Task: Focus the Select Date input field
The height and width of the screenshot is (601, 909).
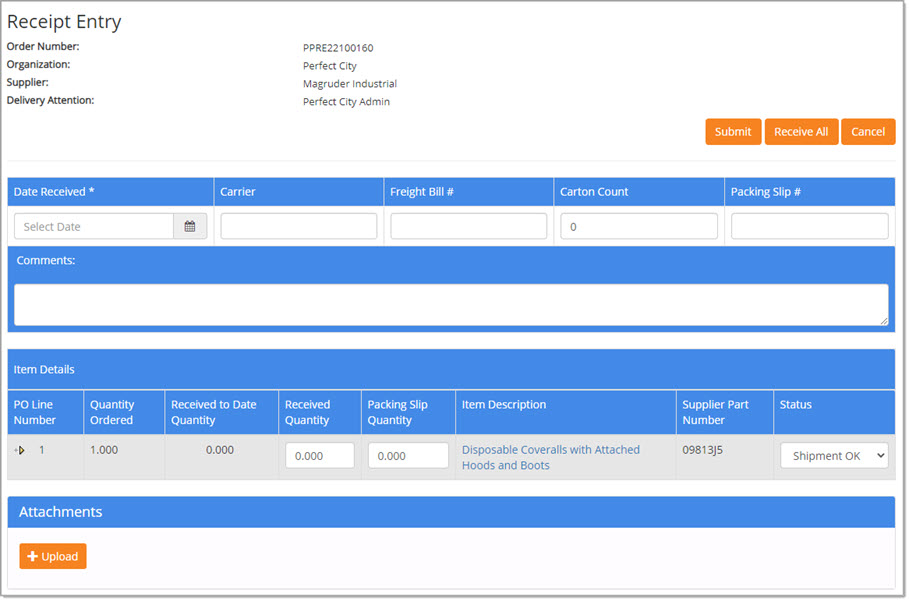Action: pos(94,227)
